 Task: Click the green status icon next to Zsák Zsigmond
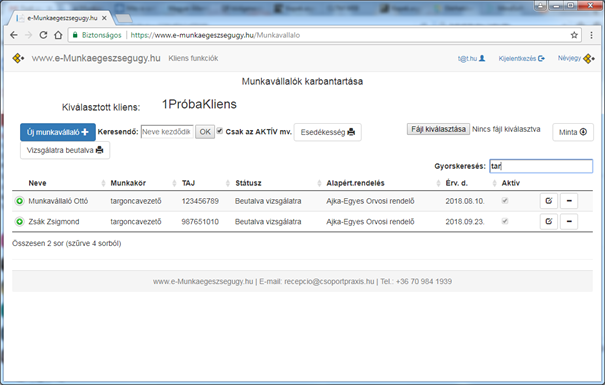coord(19,221)
